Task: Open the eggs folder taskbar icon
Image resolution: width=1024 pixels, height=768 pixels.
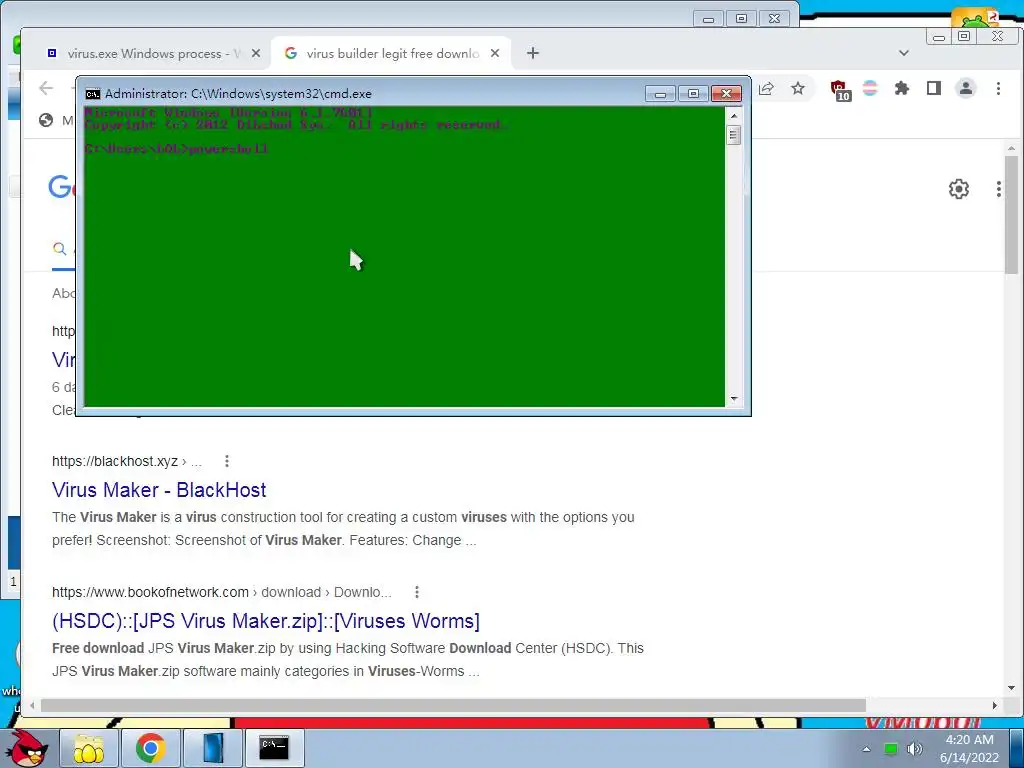Action: click(x=89, y=748)
